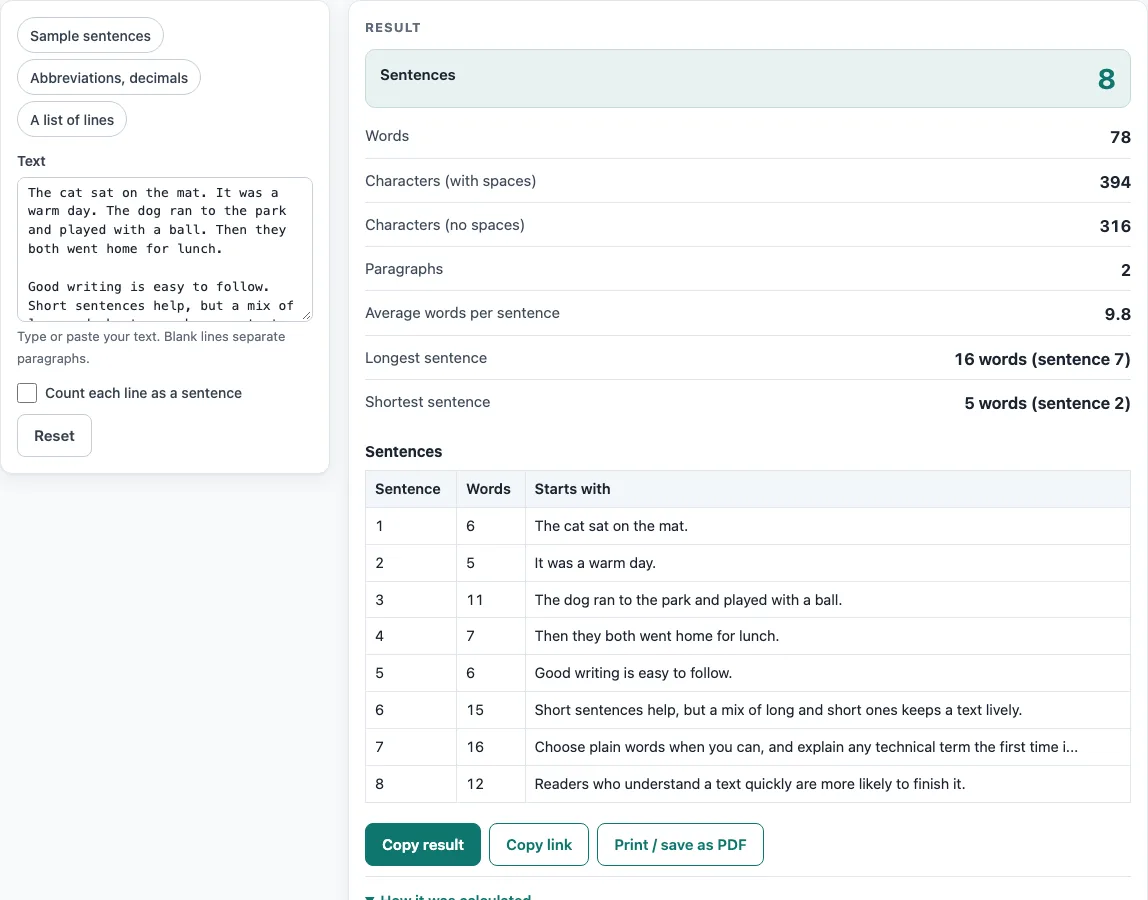Click the Longest sentence label

coord(425,358)
